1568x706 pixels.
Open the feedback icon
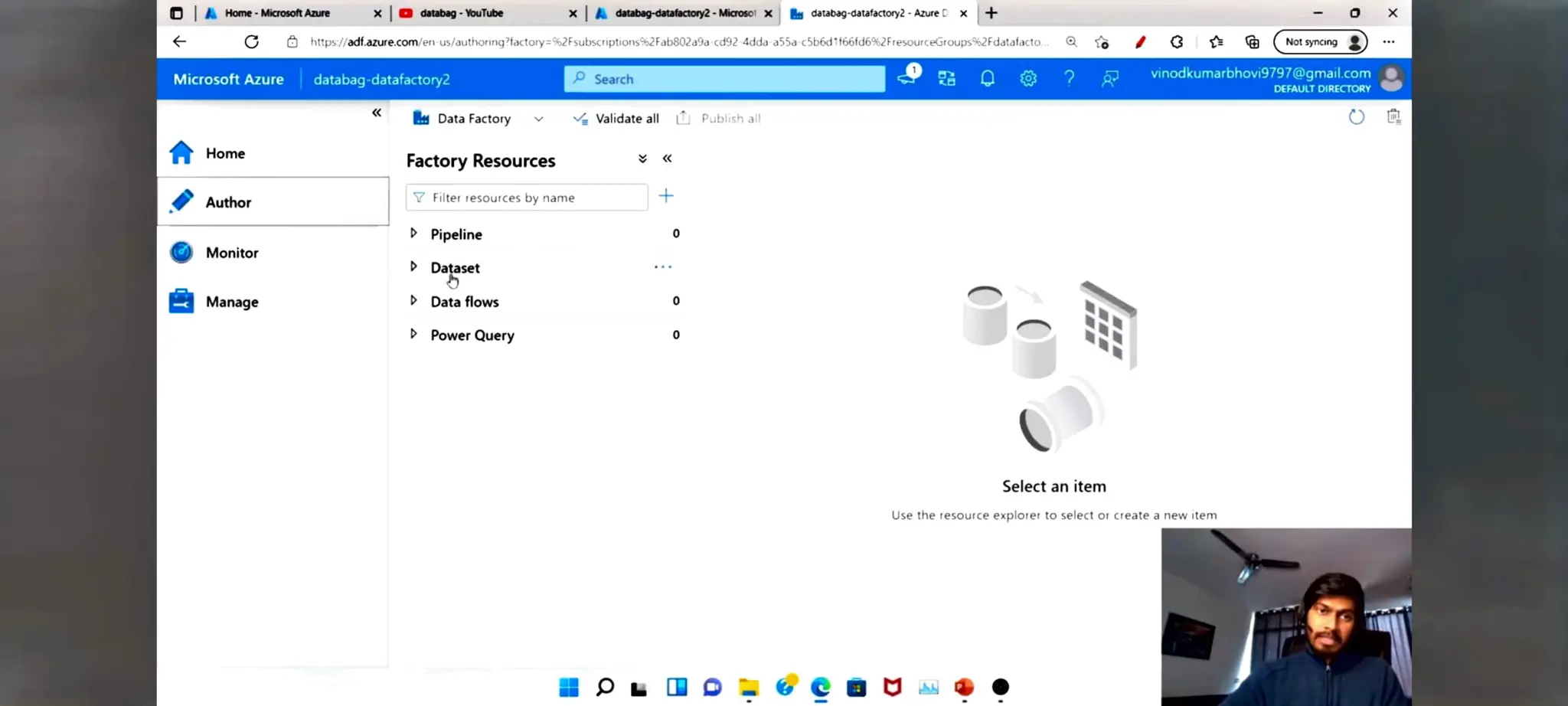point(1109,78)
